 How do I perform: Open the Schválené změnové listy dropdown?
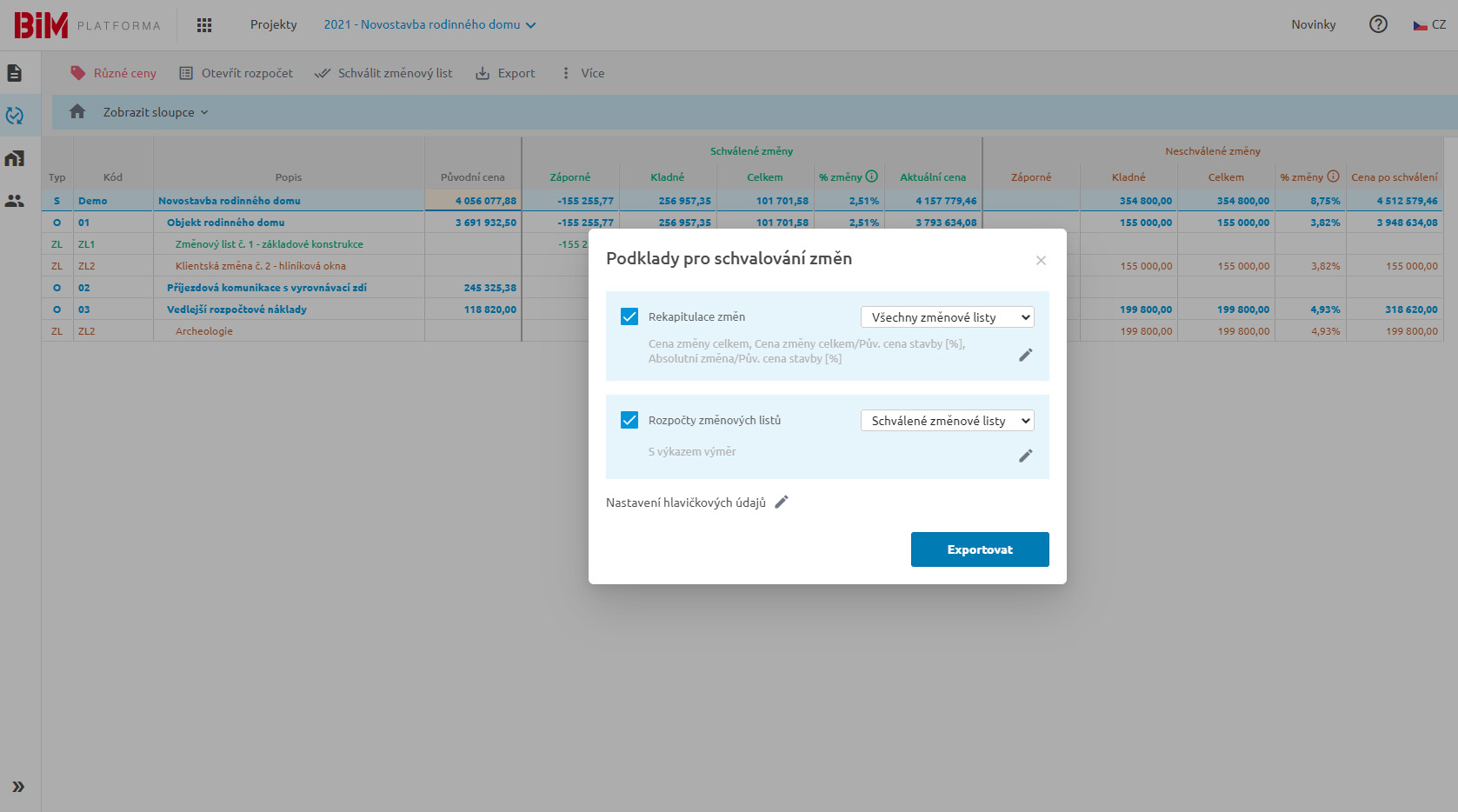tap(947, 421)
